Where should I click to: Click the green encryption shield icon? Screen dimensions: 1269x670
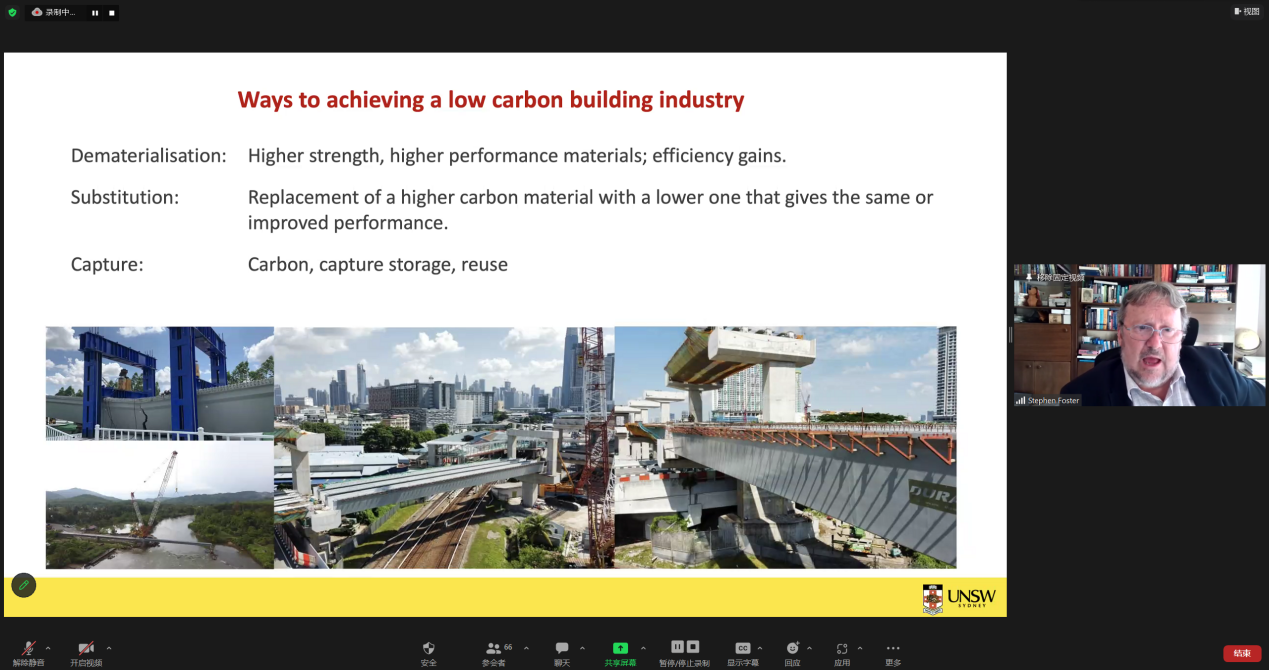click(12, 12)
